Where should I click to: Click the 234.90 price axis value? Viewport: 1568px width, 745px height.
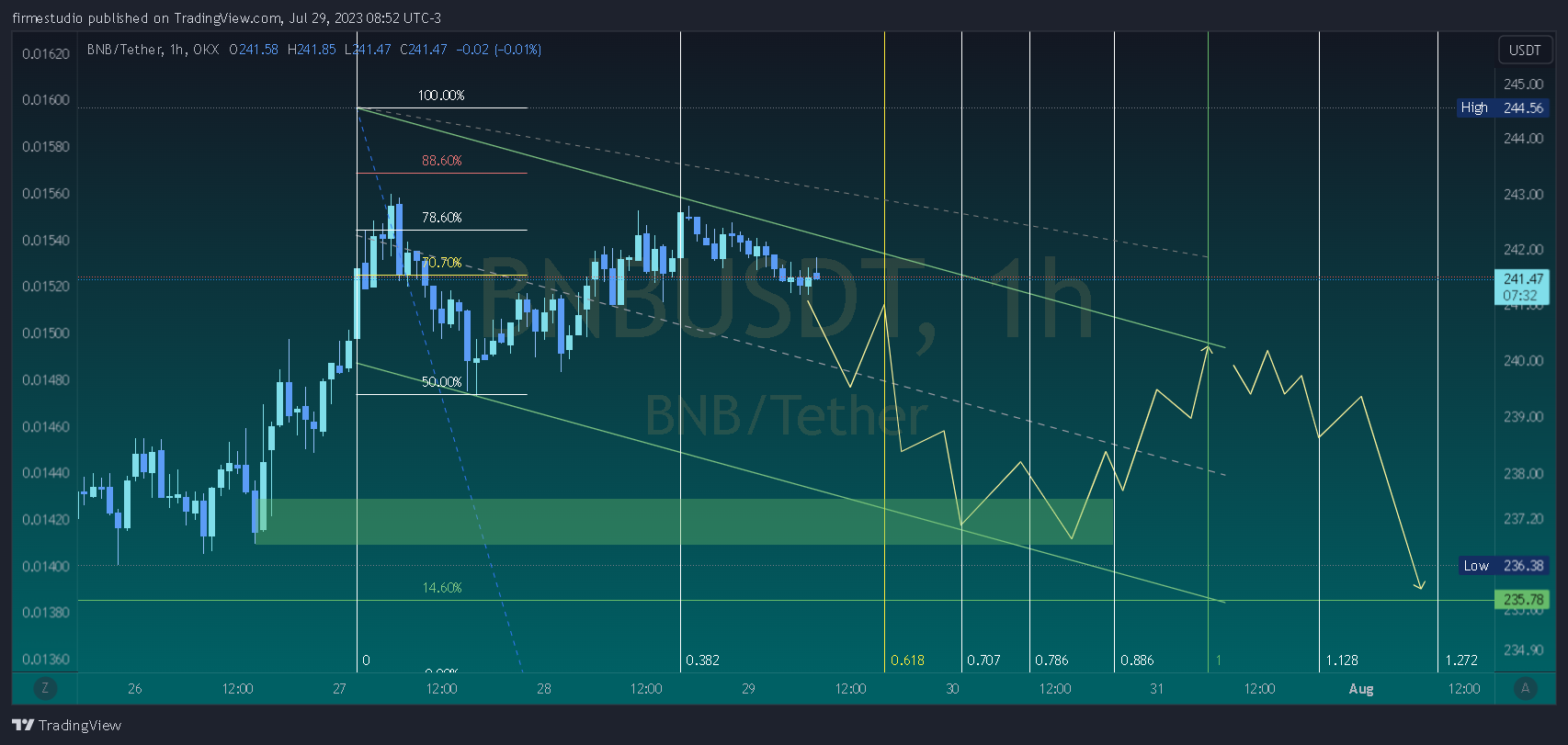pyautogui.click(x=1523, y=649)
